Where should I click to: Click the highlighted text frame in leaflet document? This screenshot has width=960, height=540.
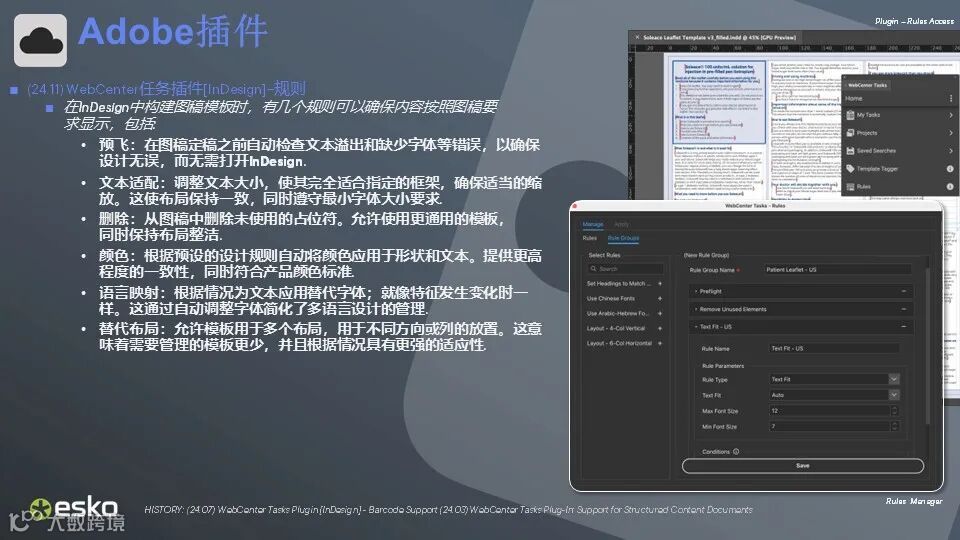pos(719,102)
